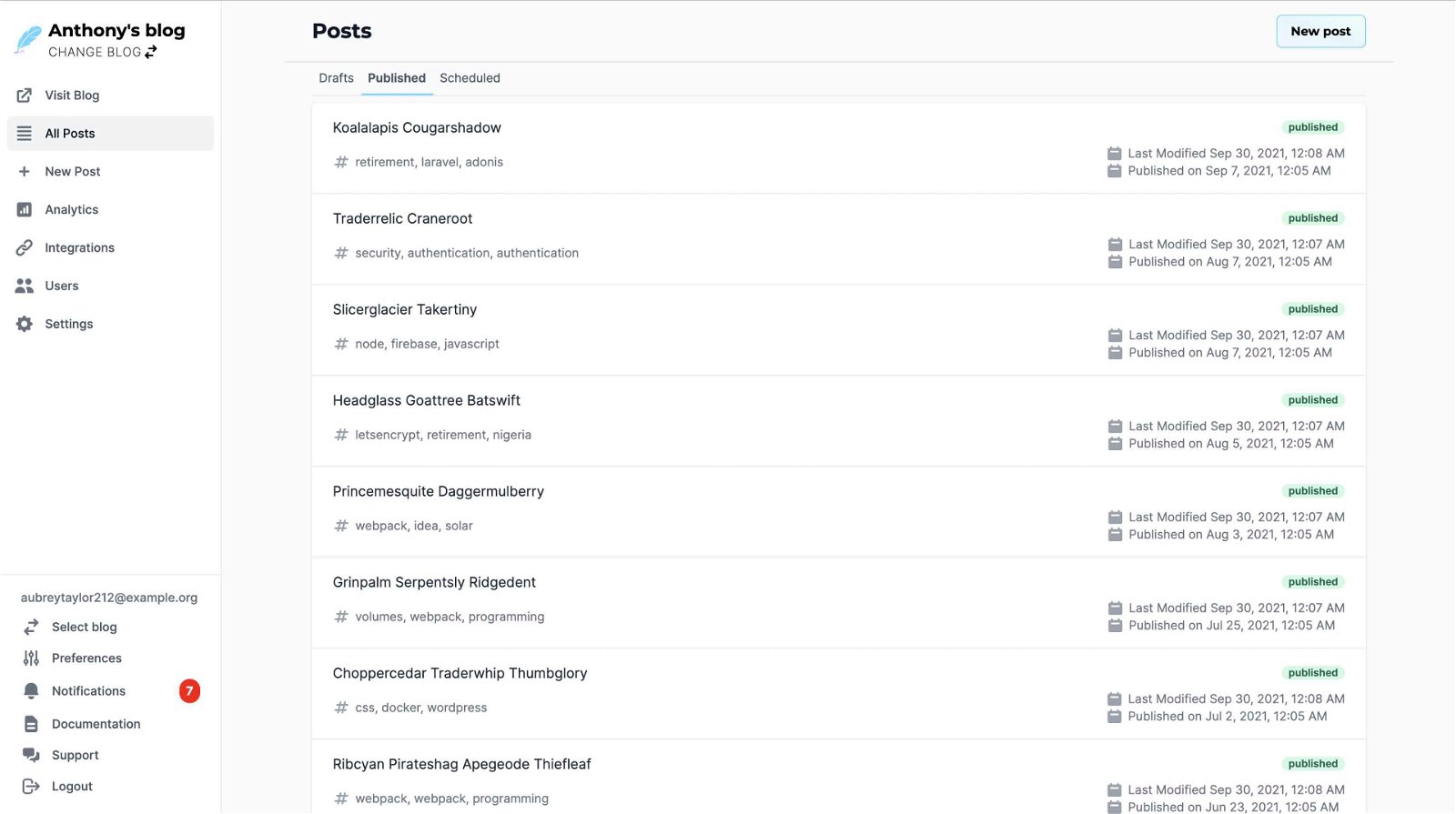This screenshot has height=814, width=1456.
Task: Open the Koalalapis Cougarshadow post
Action: pyautogui.click(x=417, y=128)
